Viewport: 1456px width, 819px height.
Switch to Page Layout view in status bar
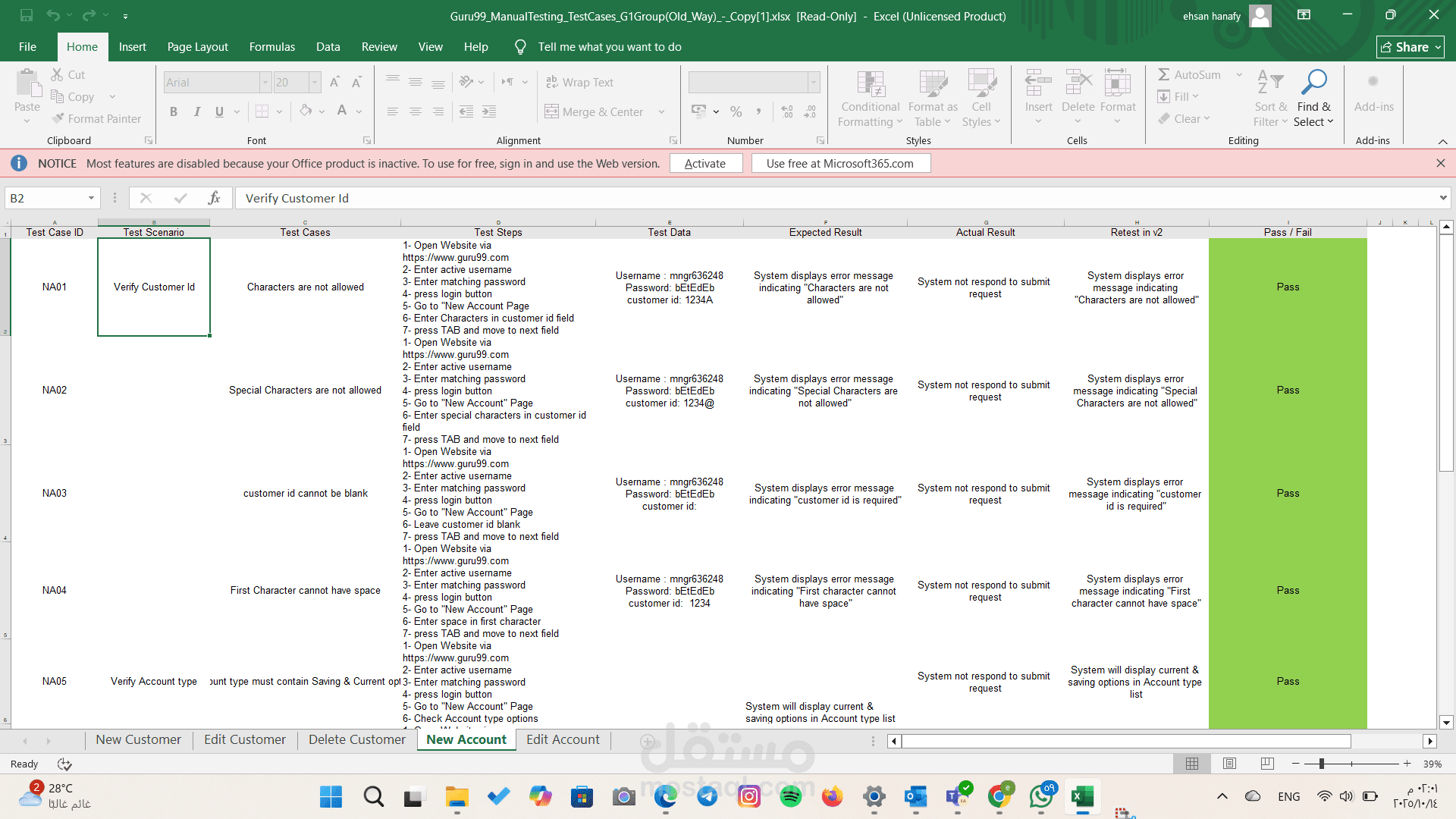(1229, 764)
